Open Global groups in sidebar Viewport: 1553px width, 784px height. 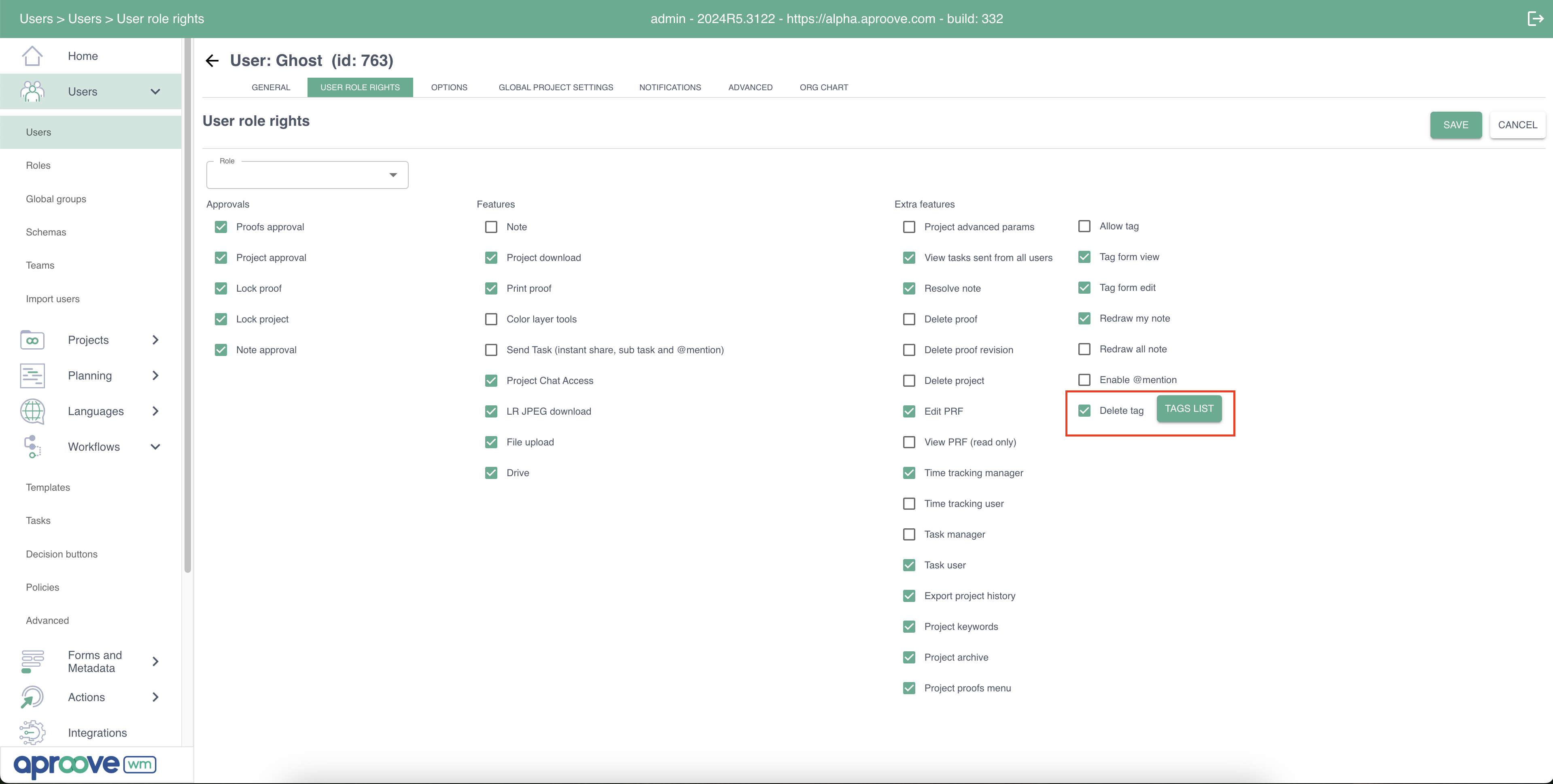point(56,199)
